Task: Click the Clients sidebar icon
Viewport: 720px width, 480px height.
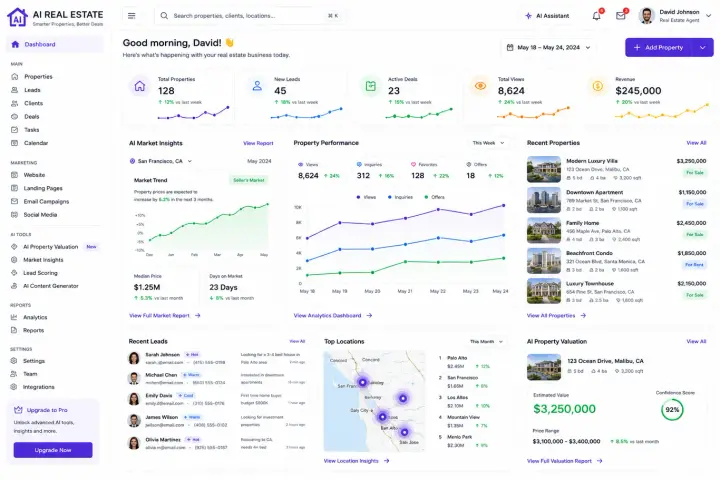Action: (15, 103)
